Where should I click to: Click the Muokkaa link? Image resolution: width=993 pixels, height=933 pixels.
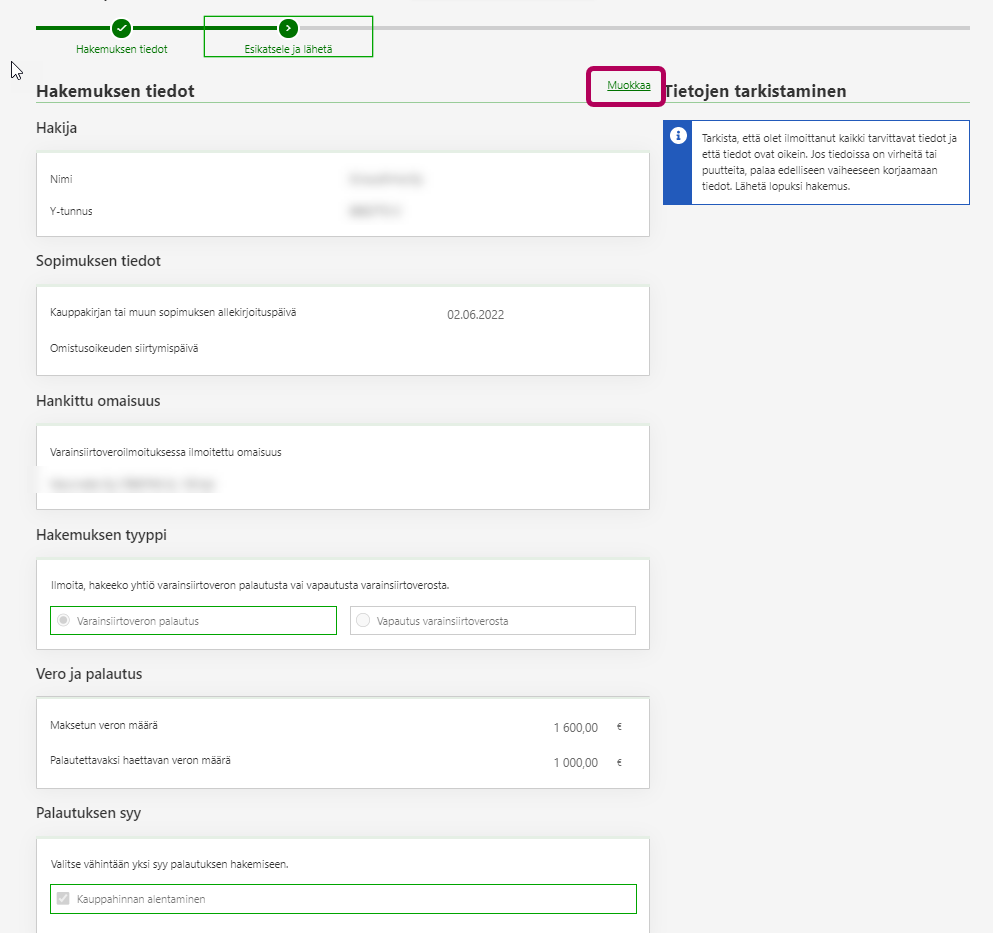[x=628, y=86]
